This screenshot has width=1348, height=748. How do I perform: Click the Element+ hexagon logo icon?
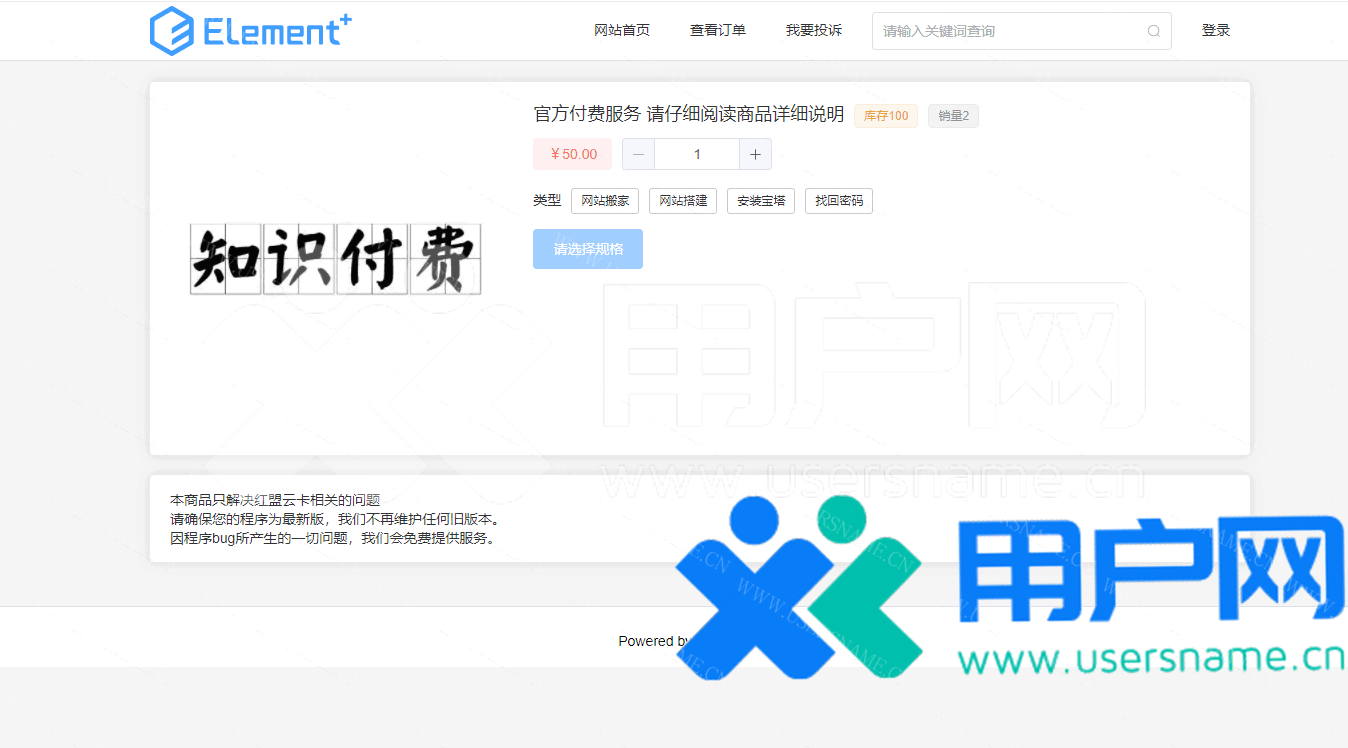[171, 31]
